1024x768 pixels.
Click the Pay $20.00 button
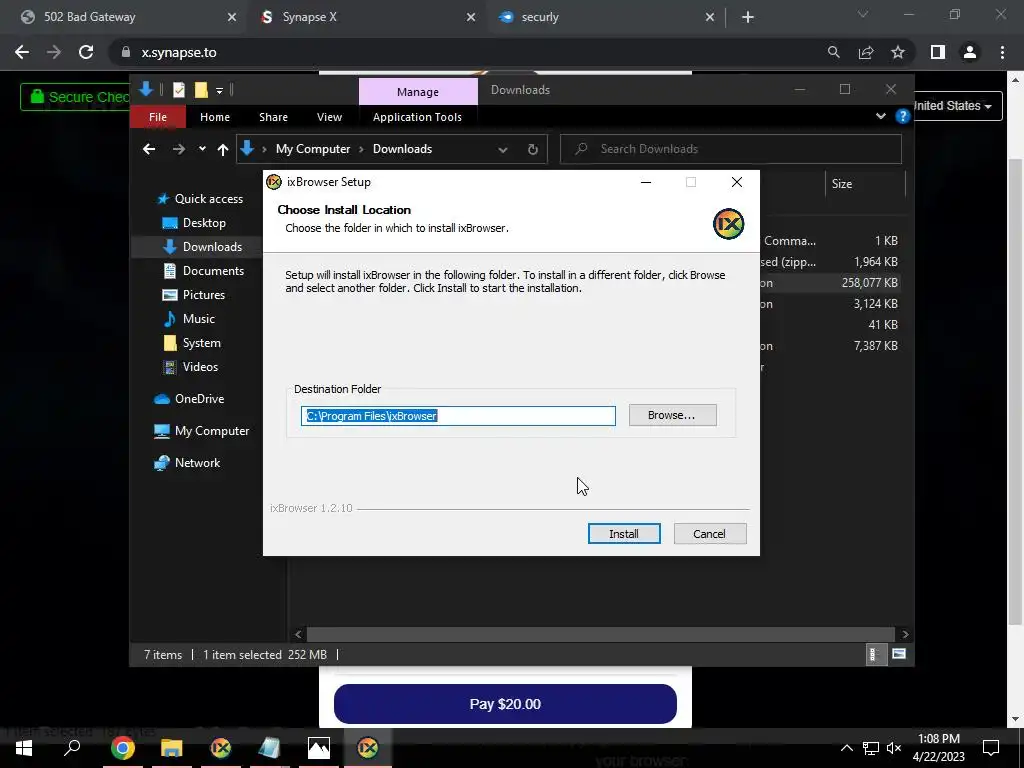(505, 704)
